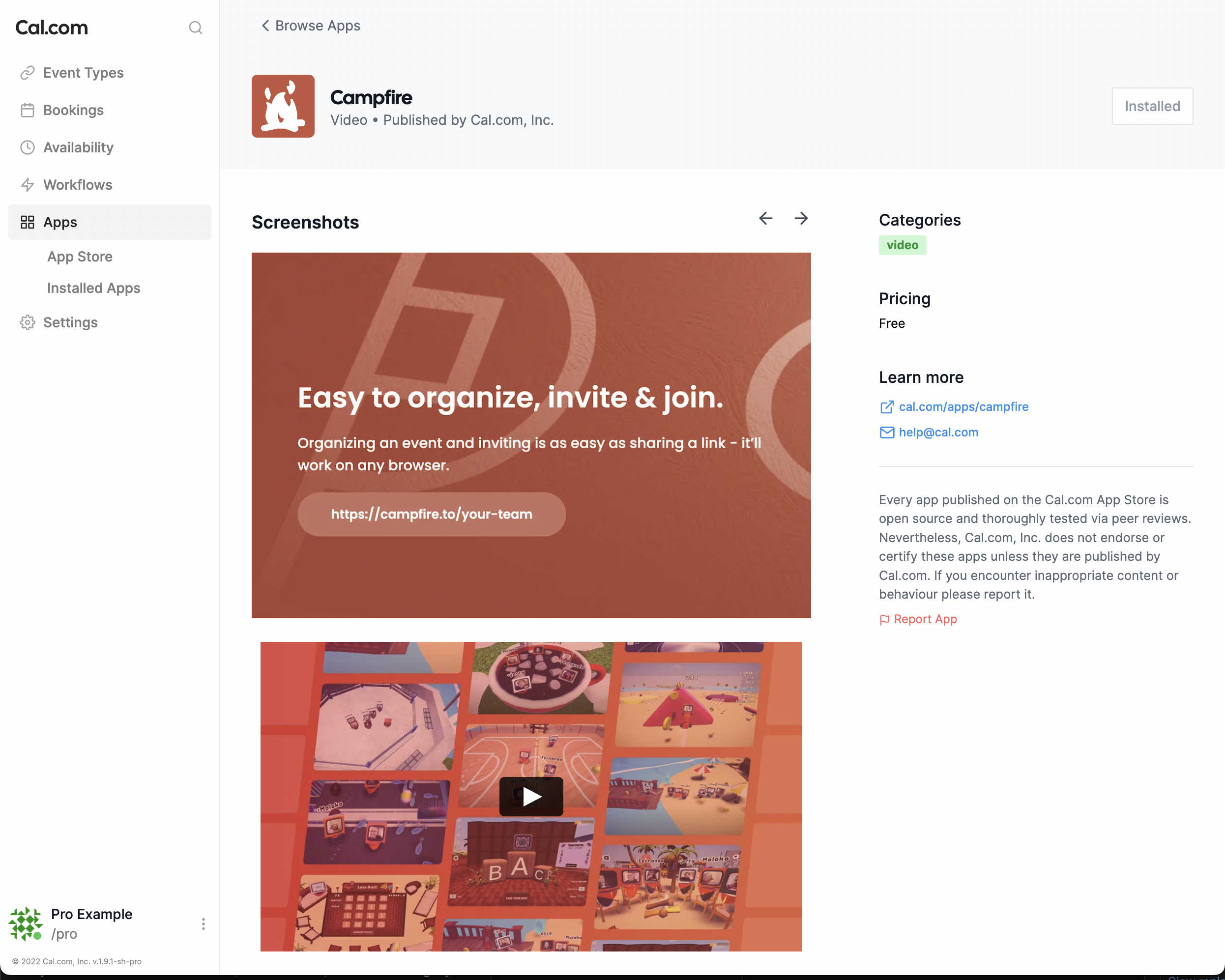The width and height of the screenshot is (1225, 980).
Task: Click the Availability clock icon
Action: click(27, 148)
